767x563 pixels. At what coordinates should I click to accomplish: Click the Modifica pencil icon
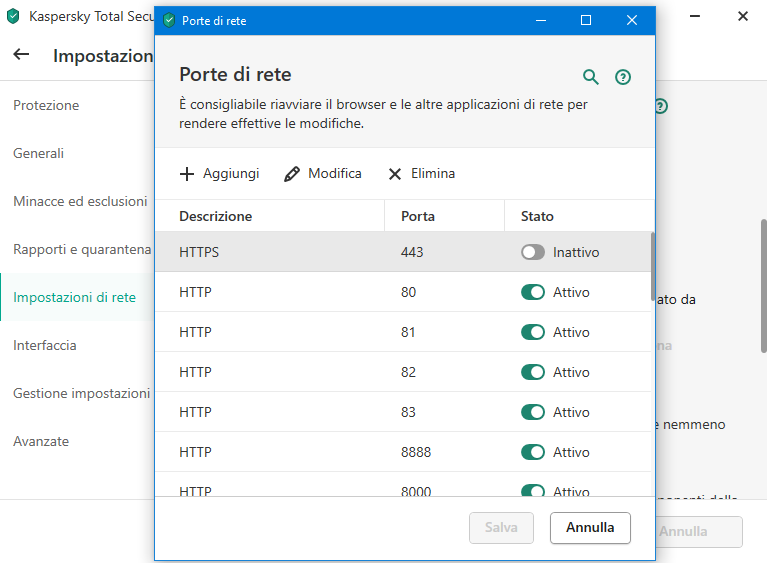coord(292,174)
